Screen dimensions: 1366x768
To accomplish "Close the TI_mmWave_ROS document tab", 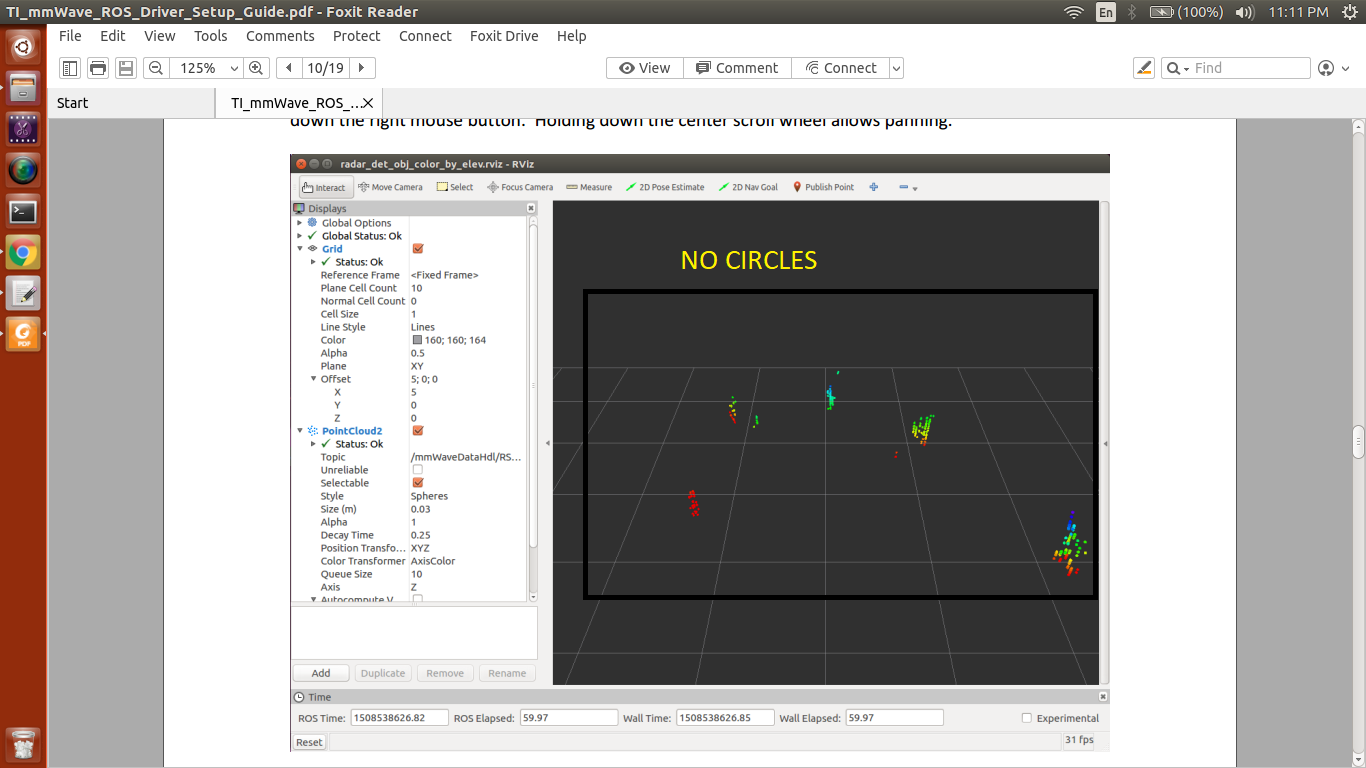I will 367,103.
